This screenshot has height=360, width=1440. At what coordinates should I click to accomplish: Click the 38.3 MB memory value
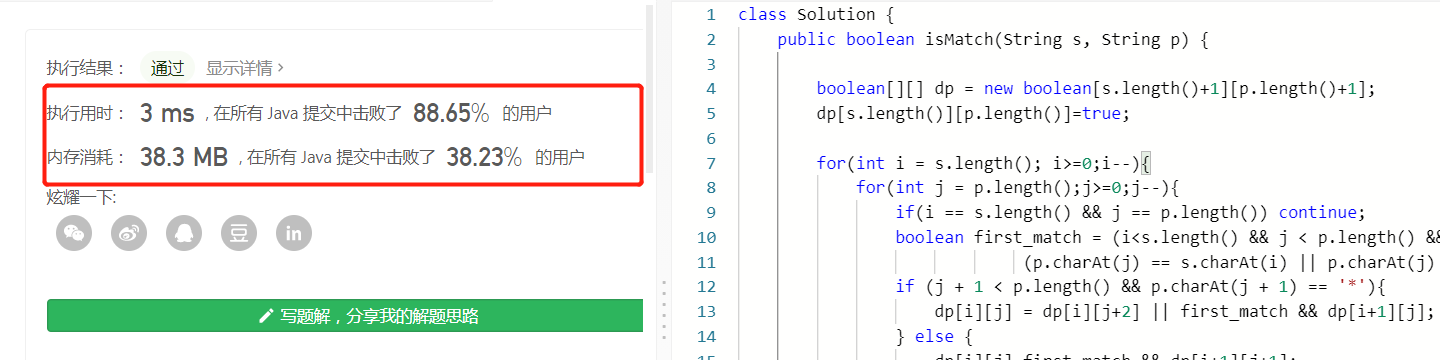pyautogui.click(x=184, y=157)
